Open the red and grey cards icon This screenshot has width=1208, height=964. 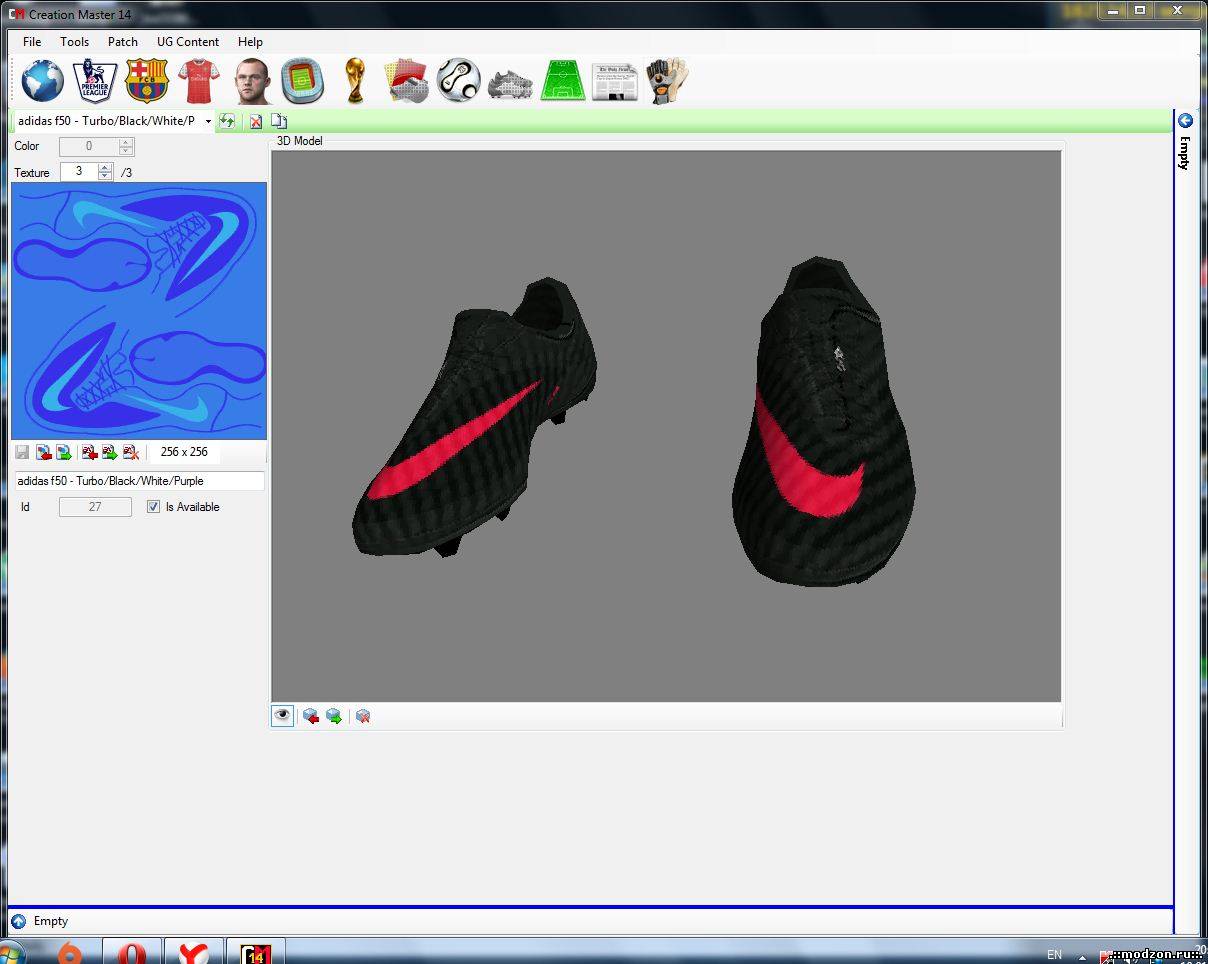click(407, 81)
